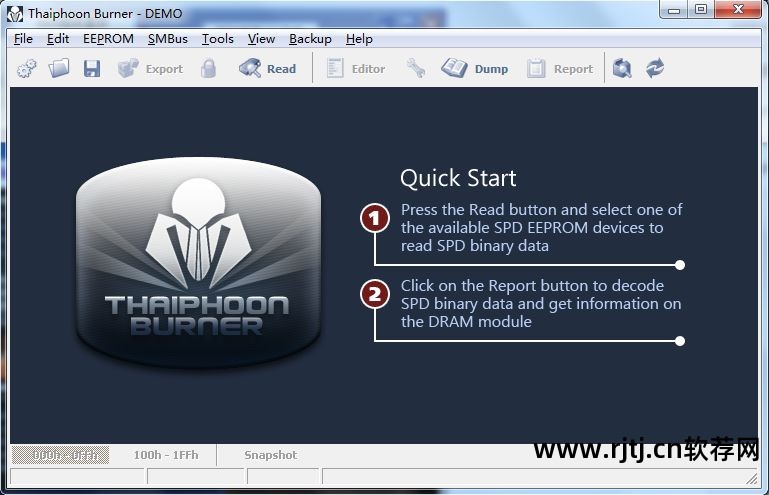The height and width of the screenshot is (495, 769).
Task: Open the View menu
Action: coord(261,39)
